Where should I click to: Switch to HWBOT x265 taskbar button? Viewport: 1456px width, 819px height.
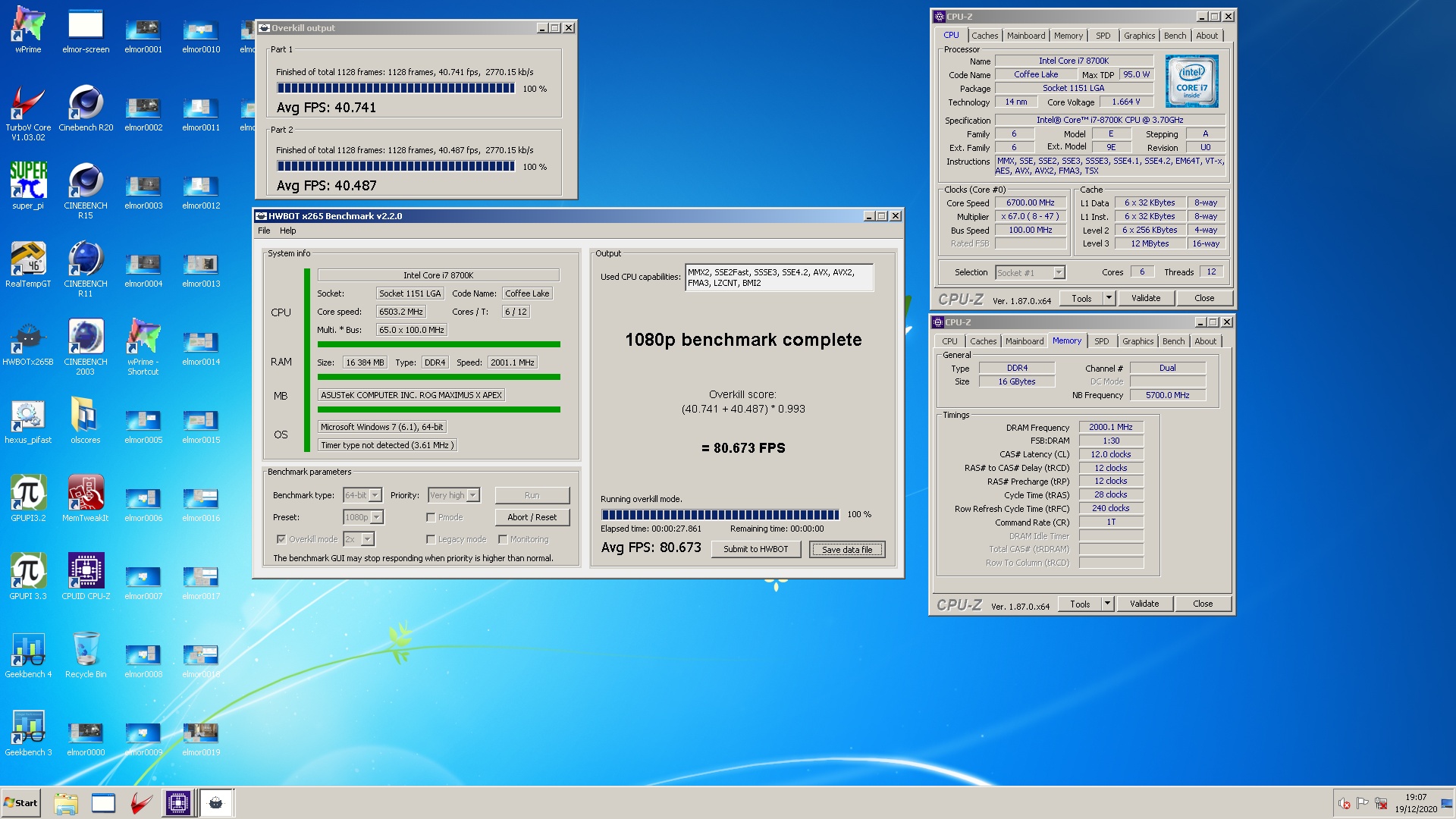(x=216, y=803)
